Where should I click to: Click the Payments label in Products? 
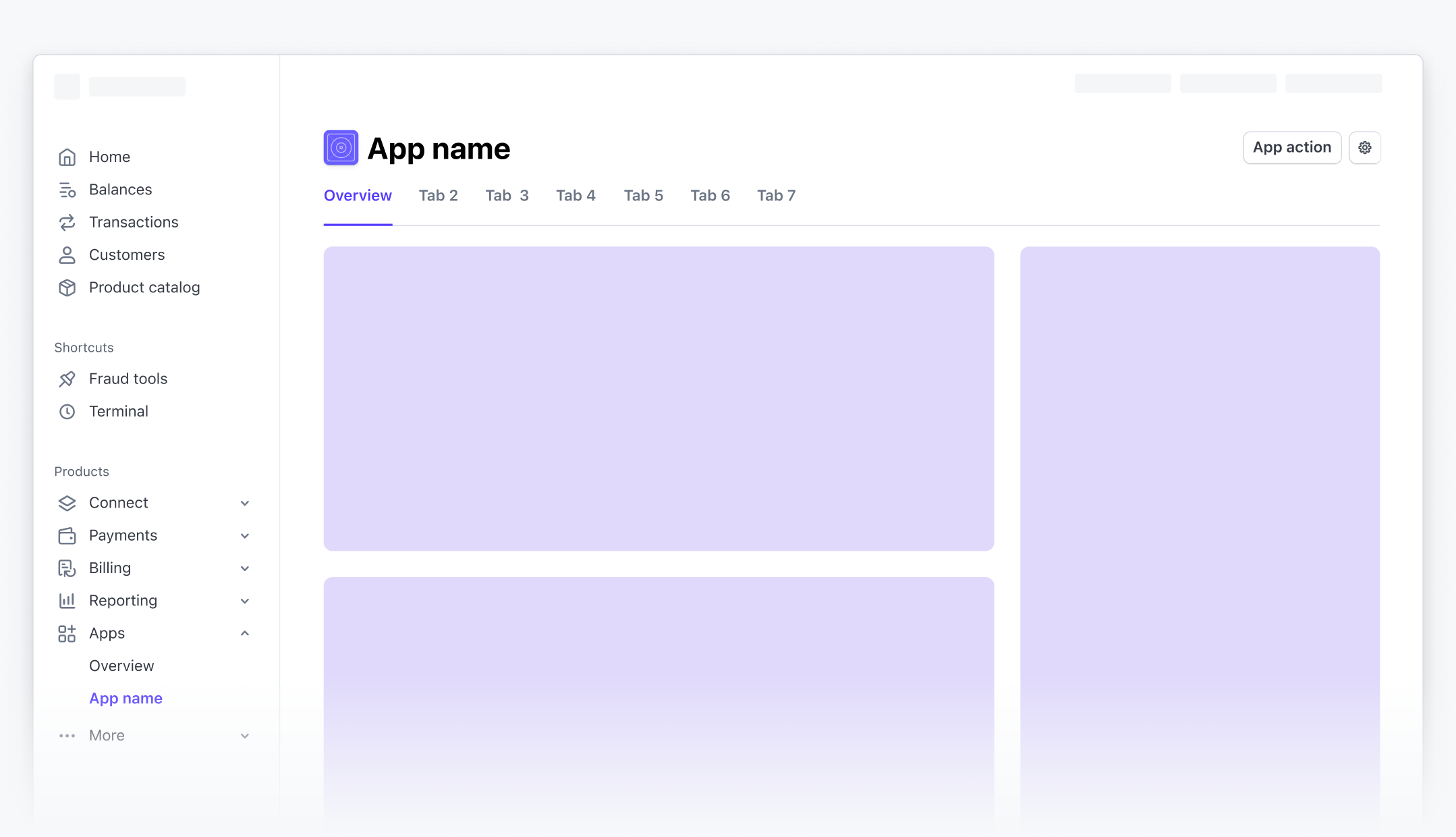coord(123,536)
